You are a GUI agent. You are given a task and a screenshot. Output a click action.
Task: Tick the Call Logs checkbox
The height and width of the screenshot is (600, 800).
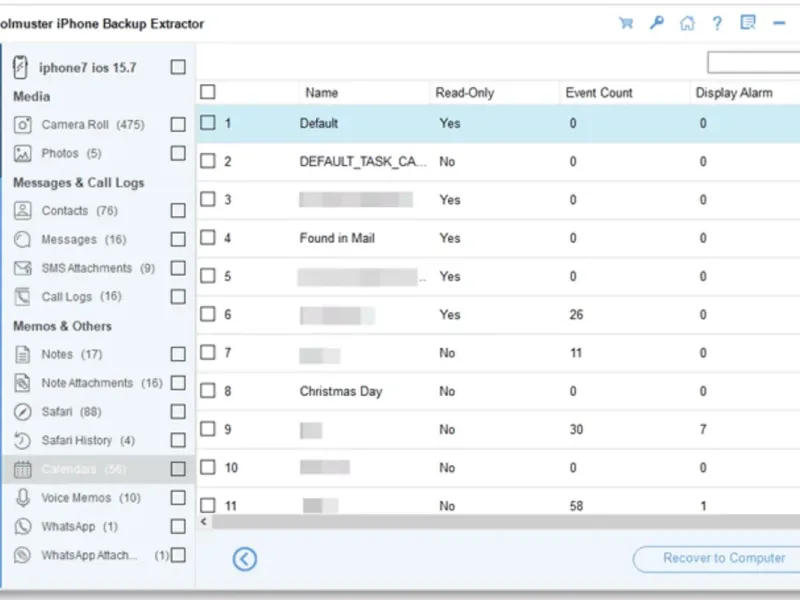pos(178,296)
